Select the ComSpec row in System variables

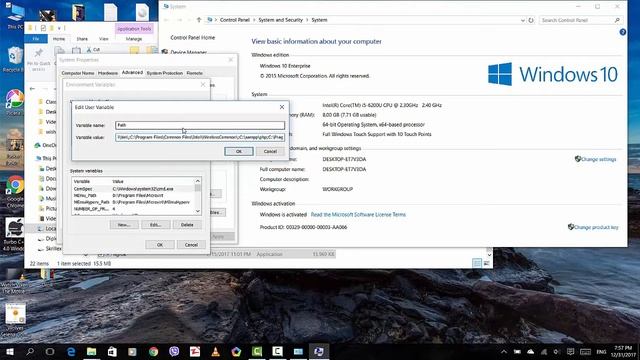[x=133, y=189]
